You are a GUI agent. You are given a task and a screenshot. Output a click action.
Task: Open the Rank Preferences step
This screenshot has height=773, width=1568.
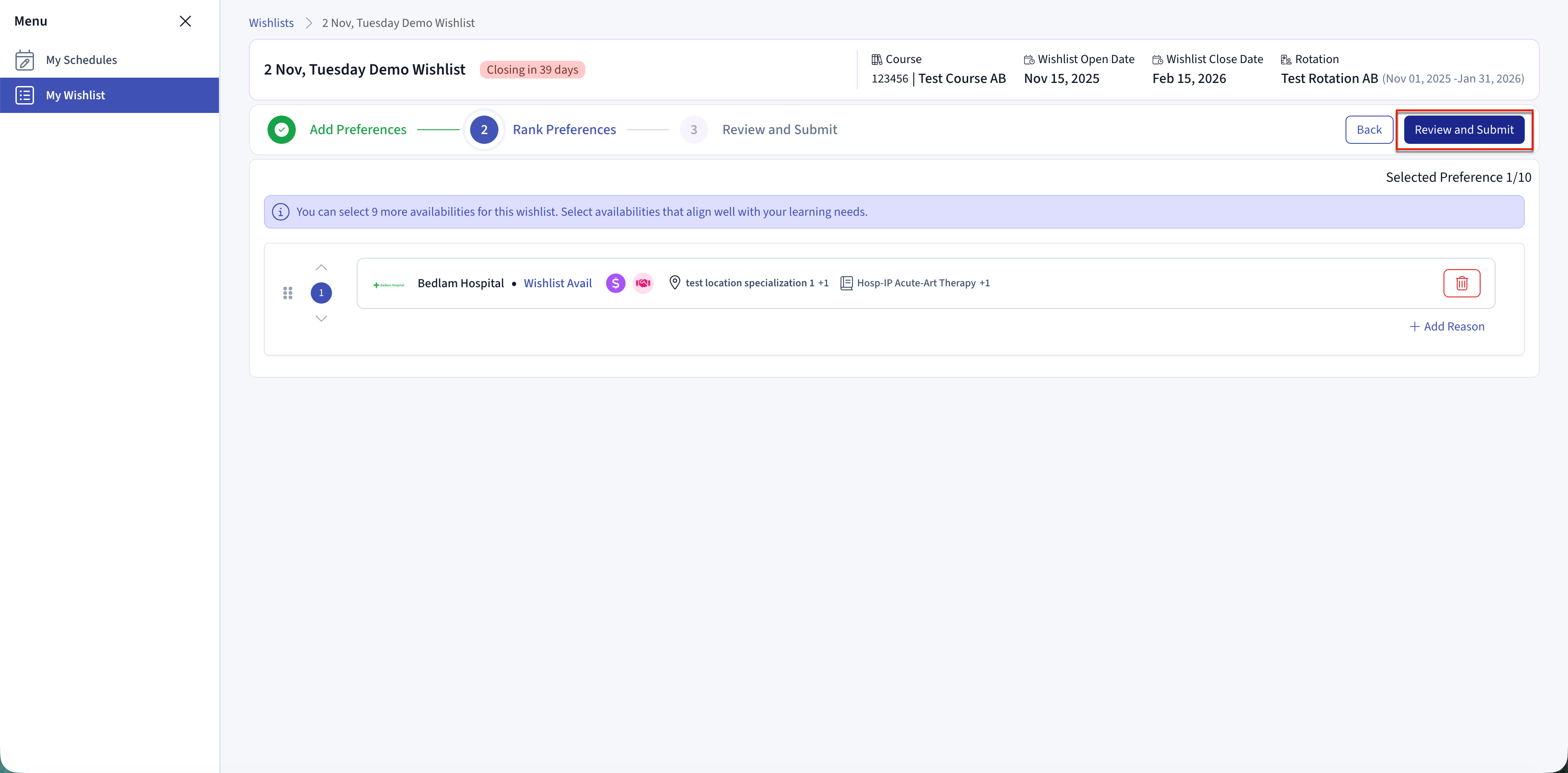pyautogui.click(x=564, y=130)
